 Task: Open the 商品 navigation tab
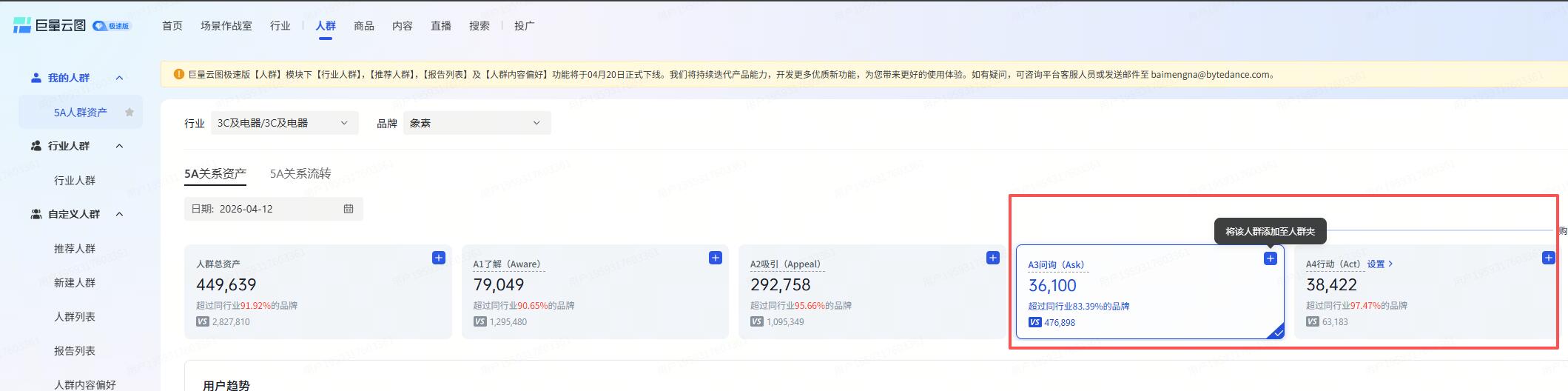pyautogui.click(x=364, y=26)
